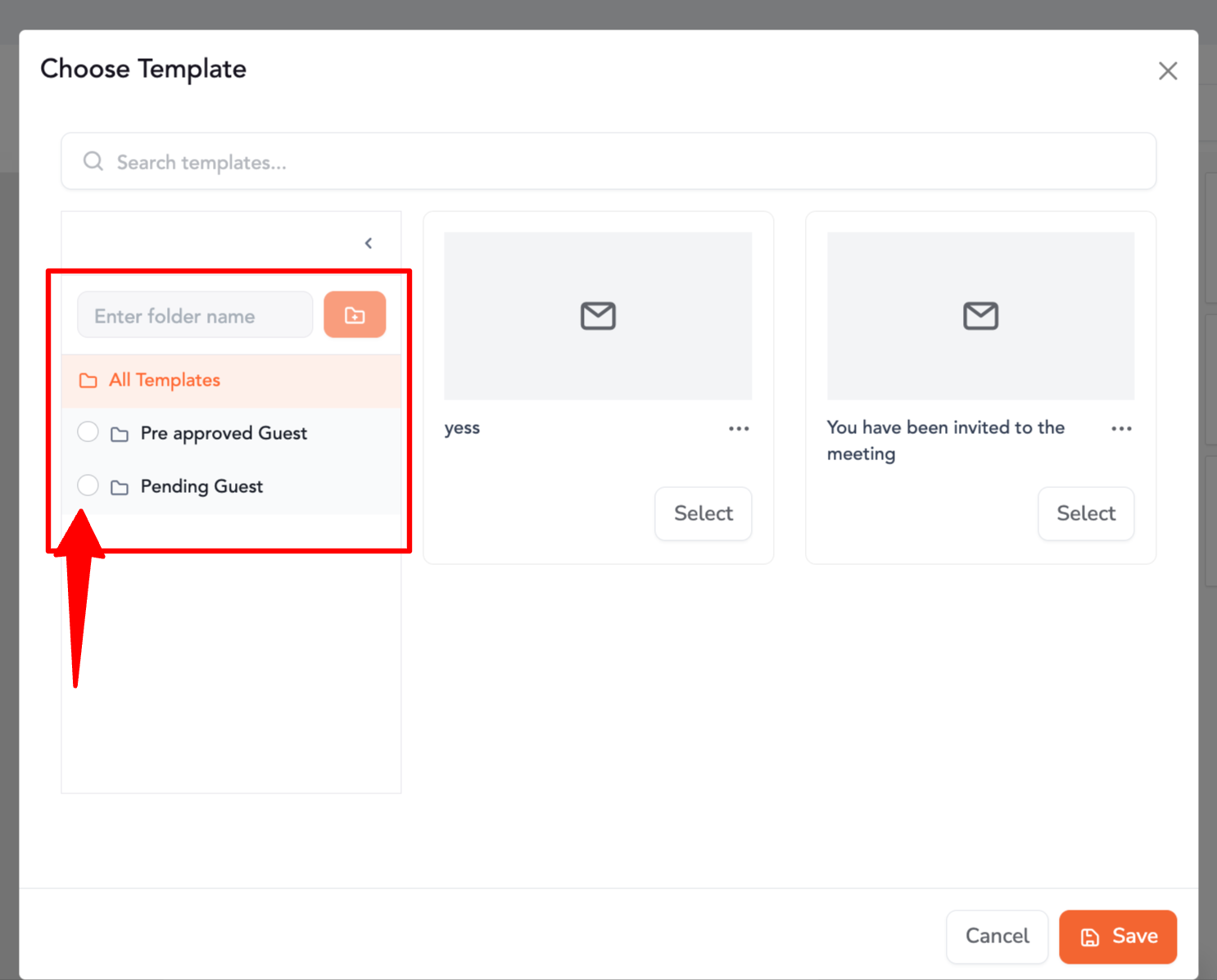Image resolution: width=1217 pixels, height=980 pixels.
Task: Click the folder icon beside Pre approved Guest
Action: pyautogui.click(x=120, y=434)
